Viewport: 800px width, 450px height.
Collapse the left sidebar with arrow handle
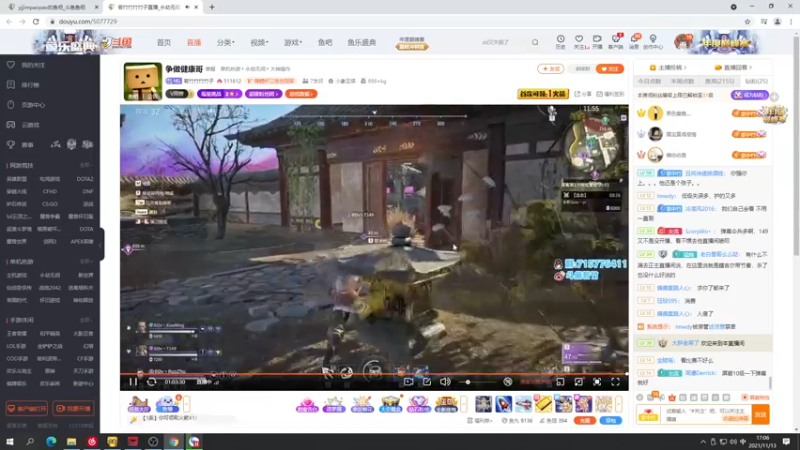coord(101,245)
